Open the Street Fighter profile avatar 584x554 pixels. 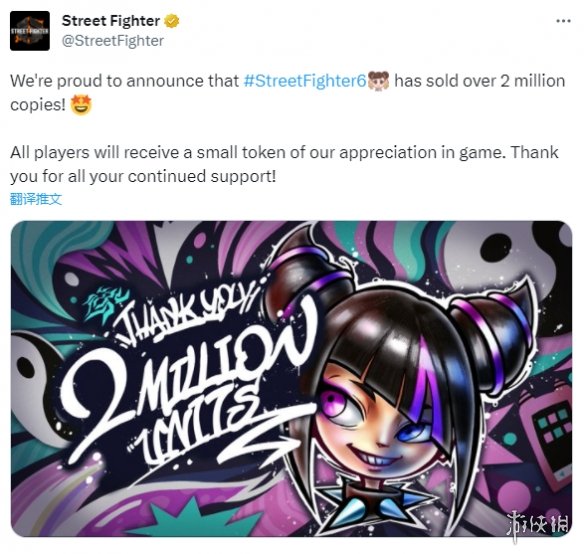click(x=30, y=31)
